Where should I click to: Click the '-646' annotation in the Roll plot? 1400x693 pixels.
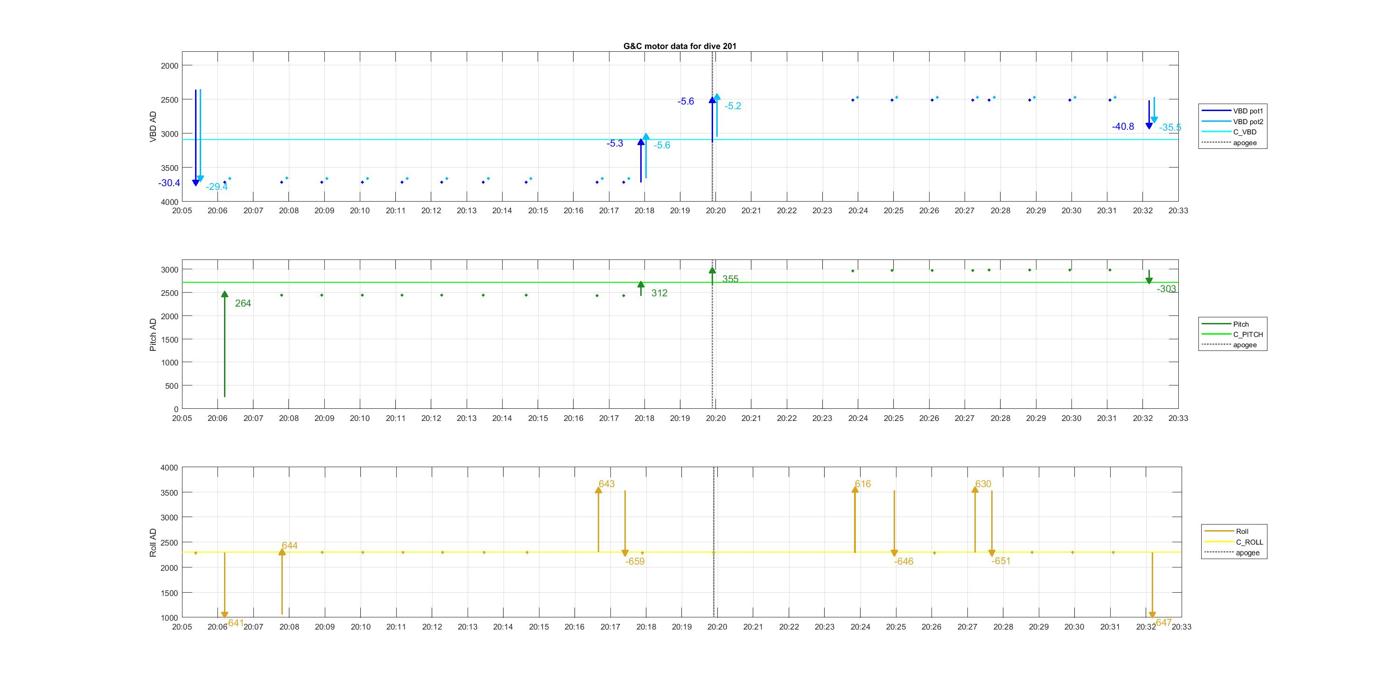coord(904,562)
